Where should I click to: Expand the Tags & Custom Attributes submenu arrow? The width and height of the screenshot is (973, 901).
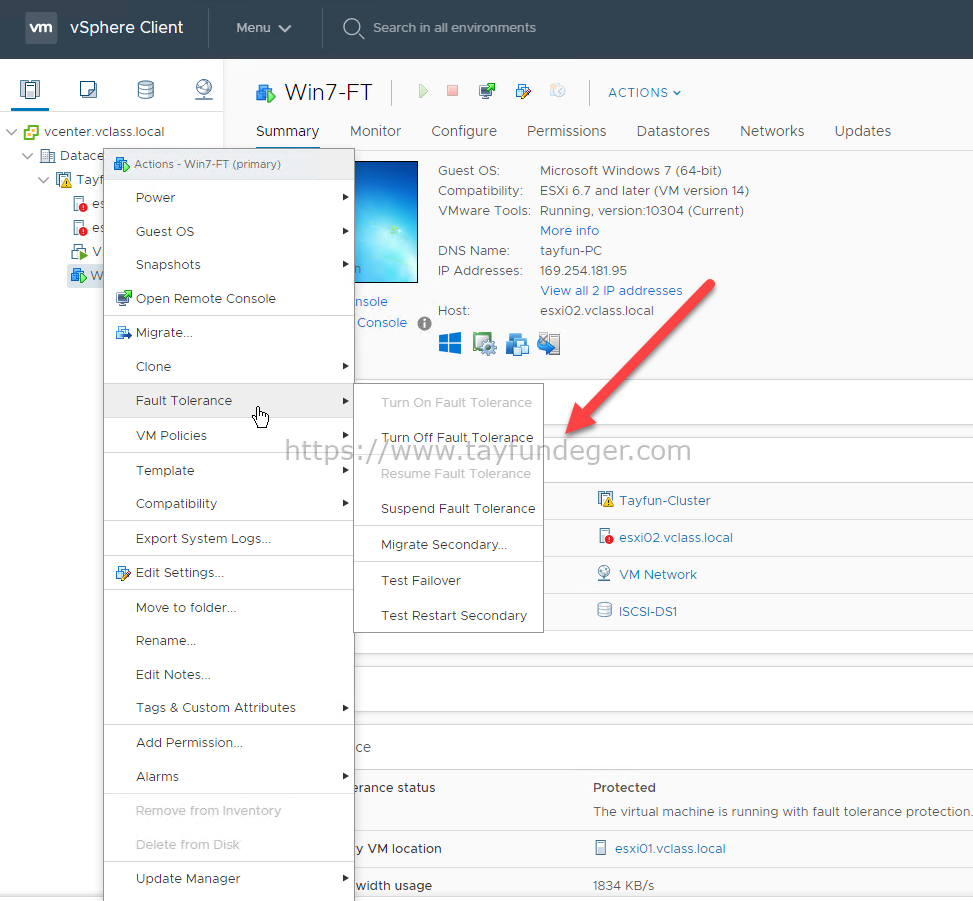tap(345, 708)
